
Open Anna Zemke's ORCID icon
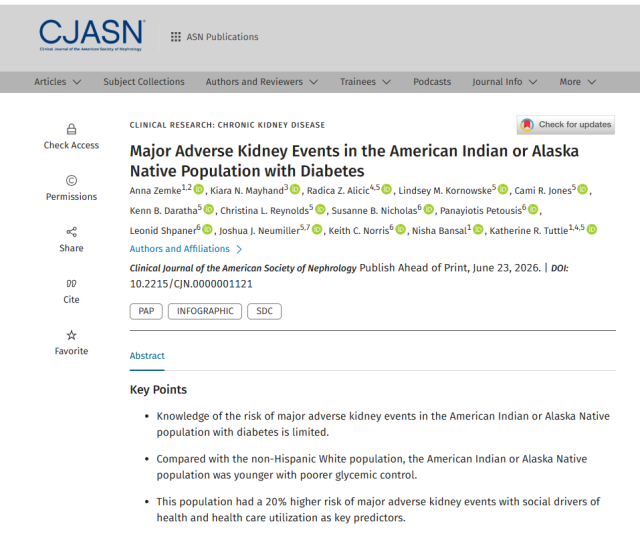tap(199, 189)
